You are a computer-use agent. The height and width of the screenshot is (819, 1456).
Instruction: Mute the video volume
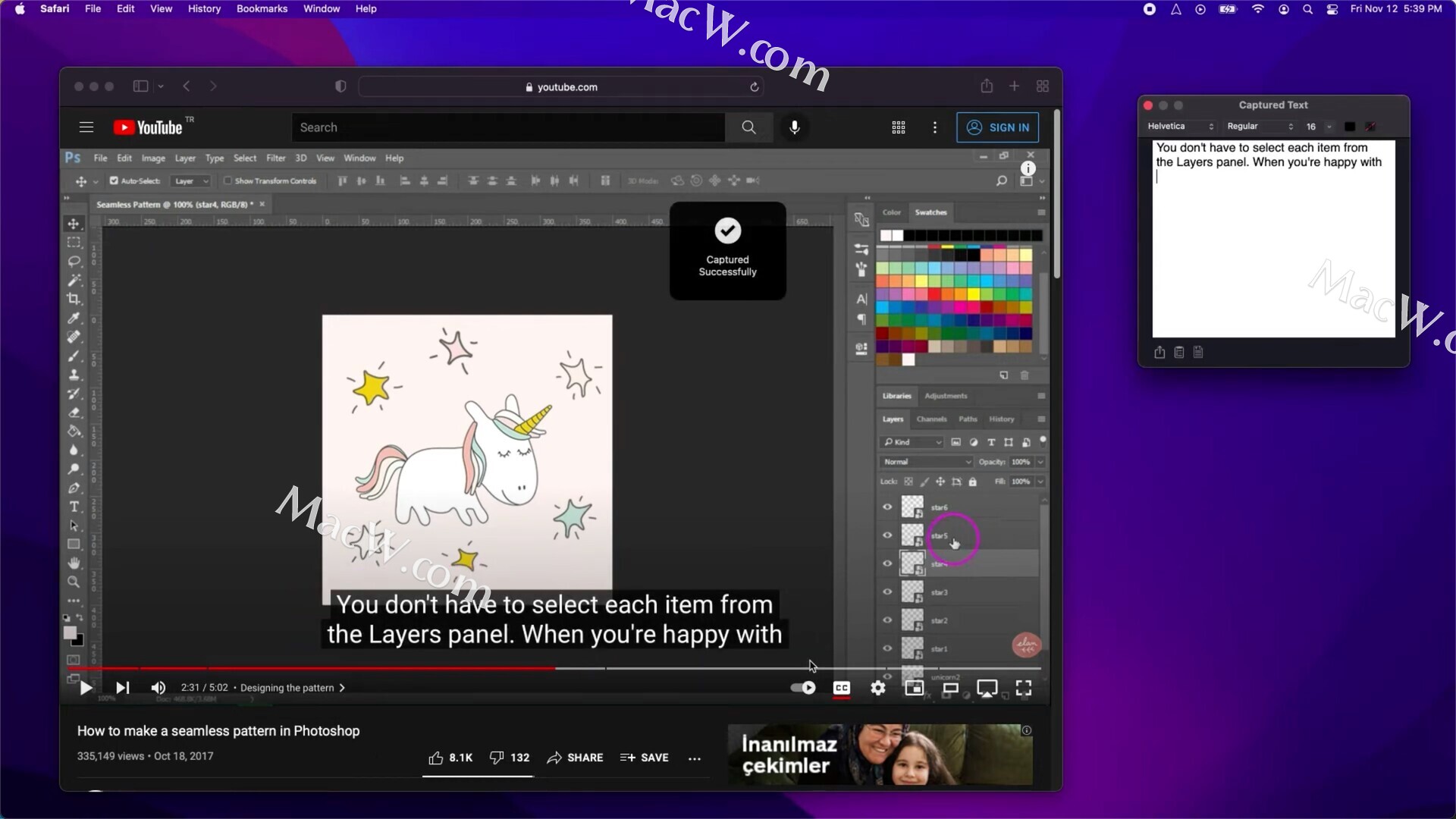158,688
